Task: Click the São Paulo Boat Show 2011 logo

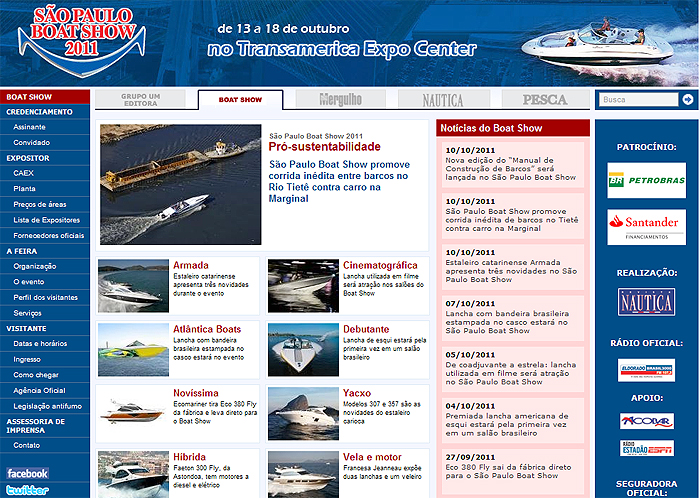Action: [x=82, y=41]
